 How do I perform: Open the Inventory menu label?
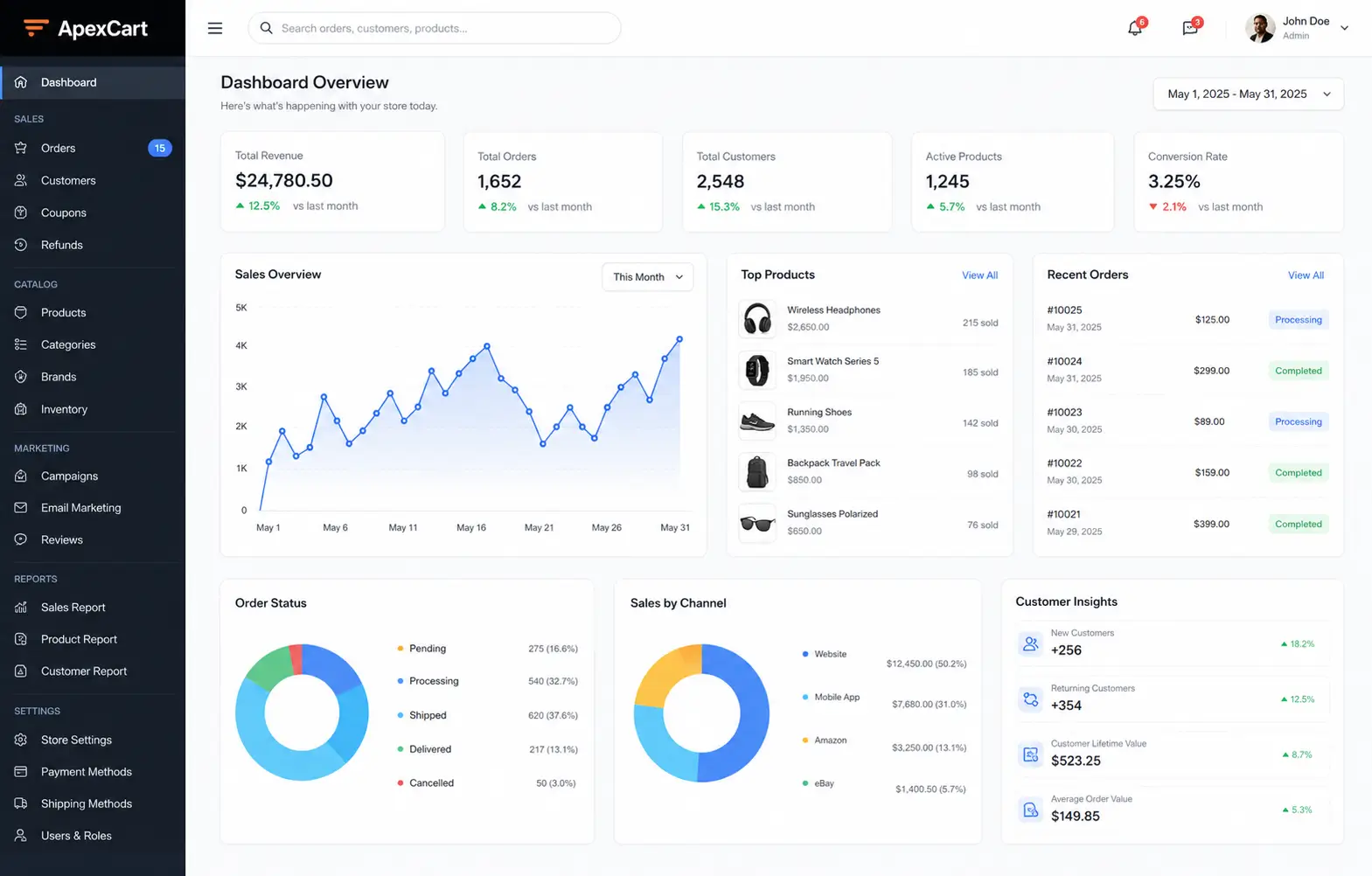(x=64, y=409)
